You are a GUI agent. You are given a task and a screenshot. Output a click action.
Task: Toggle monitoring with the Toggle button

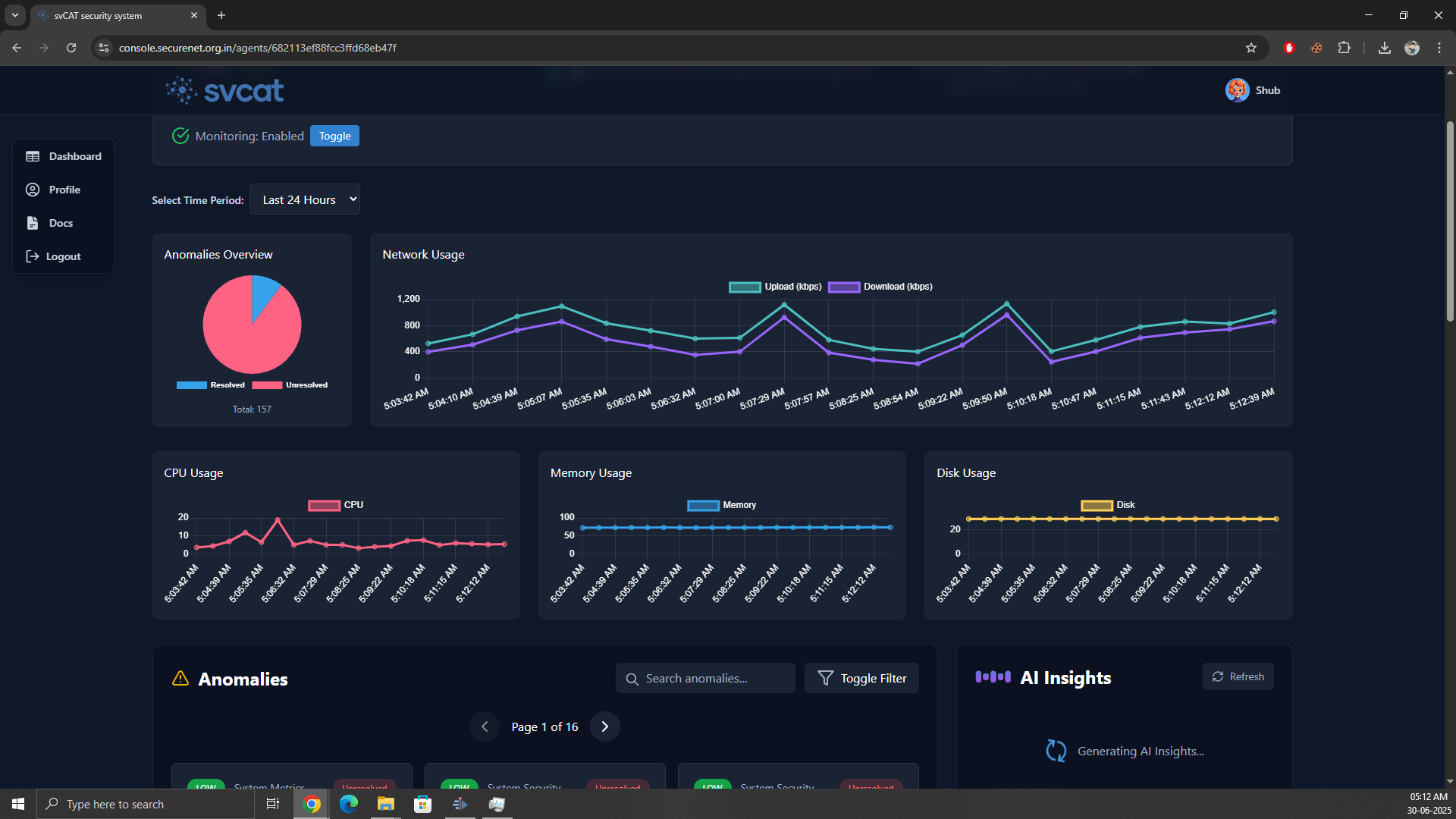[x=334, y=136]
